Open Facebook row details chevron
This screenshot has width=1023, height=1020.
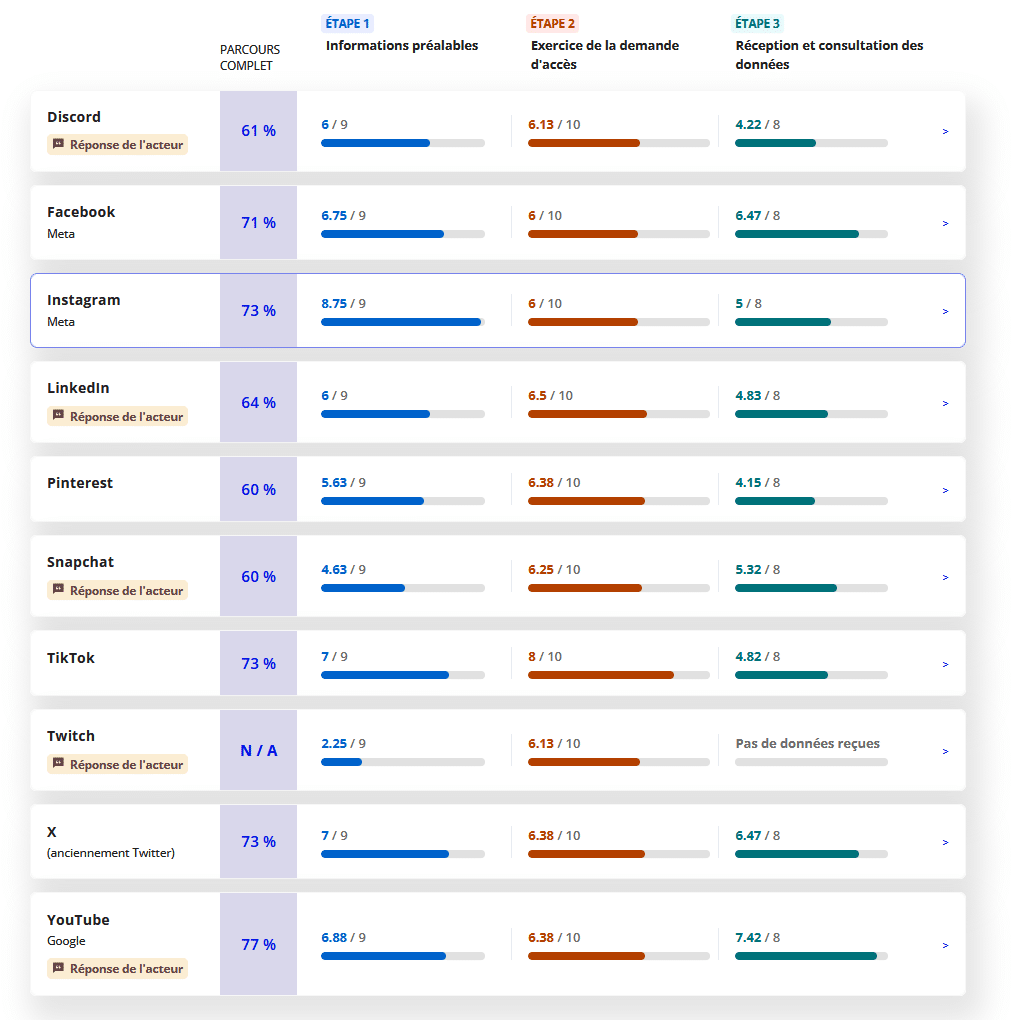(945, 224)
